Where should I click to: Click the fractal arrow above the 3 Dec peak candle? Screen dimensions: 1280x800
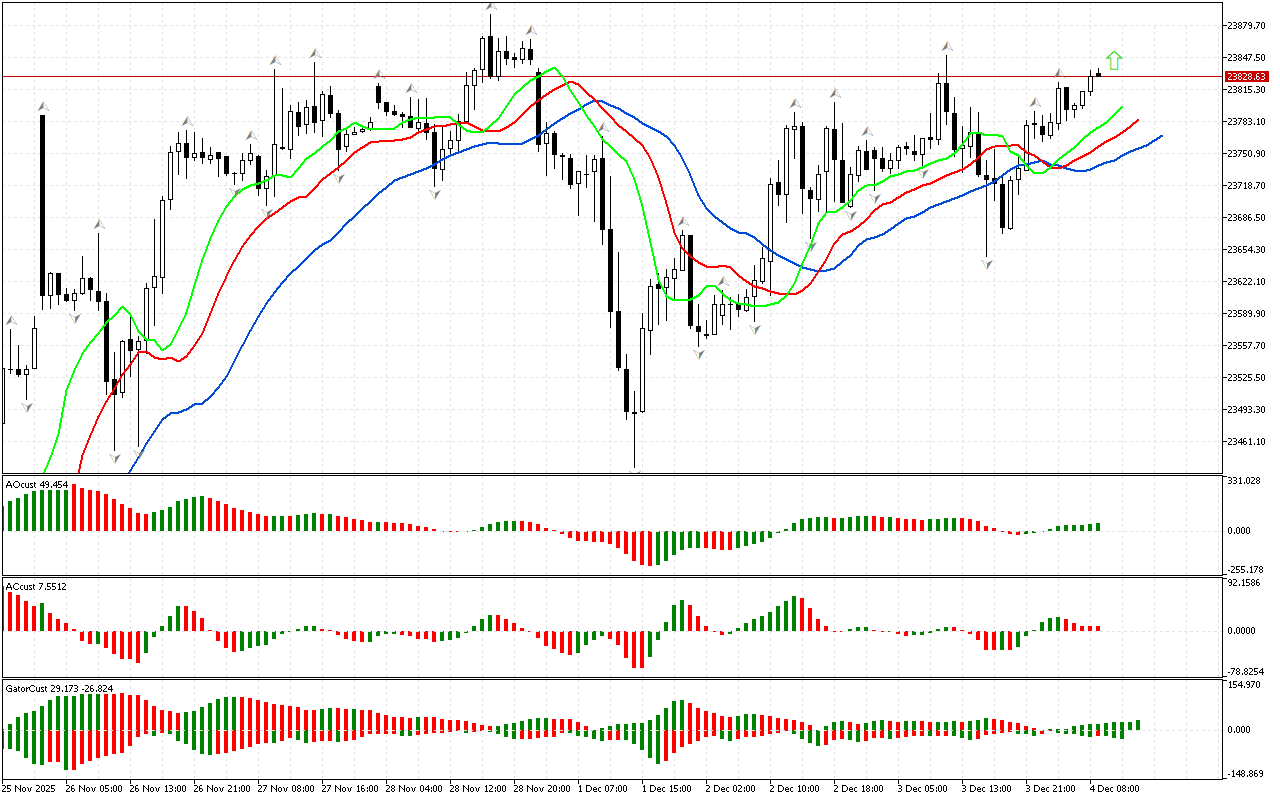click(x=945, y=46)
